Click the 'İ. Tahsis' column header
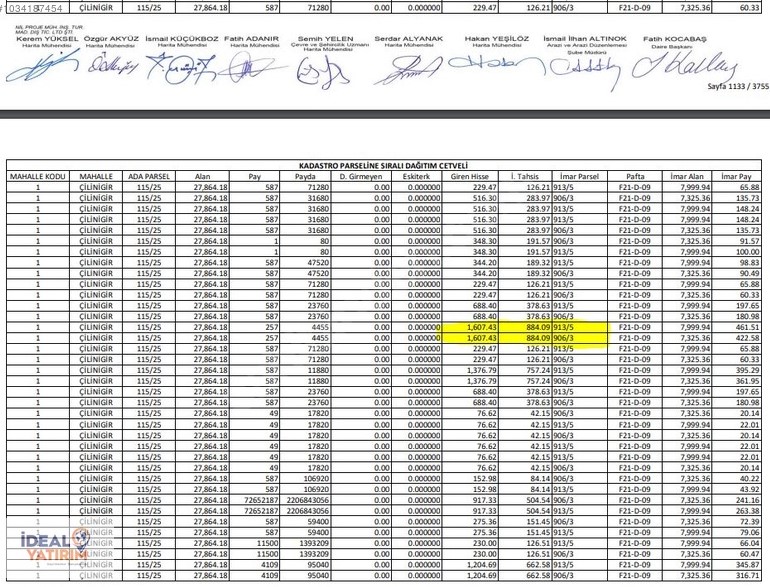770x587 pixels. point(524,176)
